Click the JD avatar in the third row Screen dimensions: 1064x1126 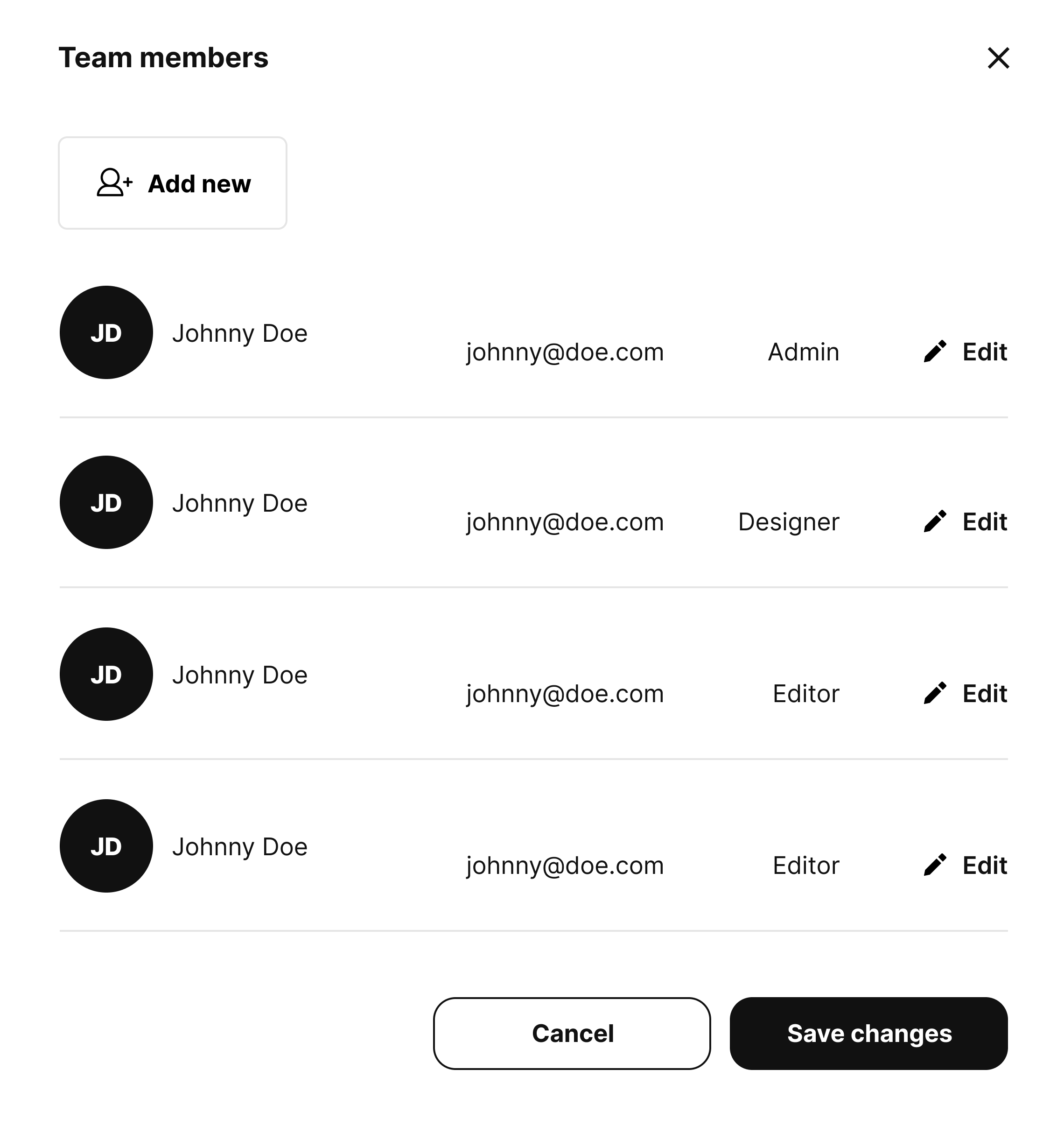pos(106,674)
